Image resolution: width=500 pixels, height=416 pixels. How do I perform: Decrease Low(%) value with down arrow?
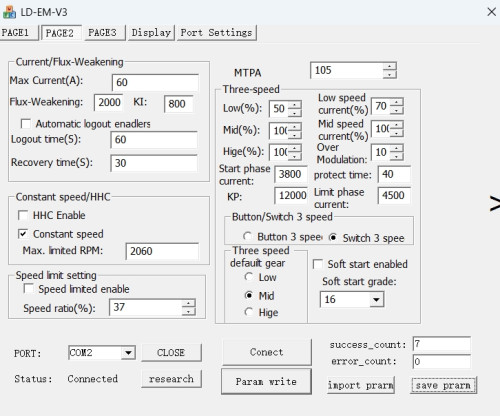click(295, 113)
